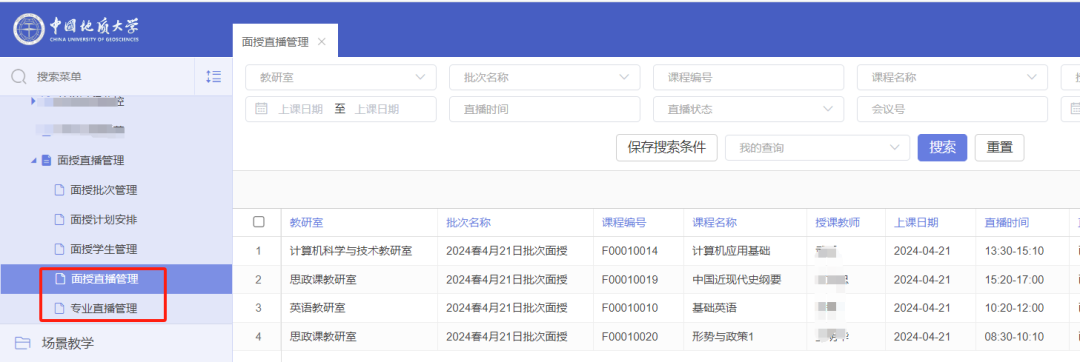Switch to the 面授直播管理 tab
Screen dimensions: 1080x362
[x=275, y=41]
